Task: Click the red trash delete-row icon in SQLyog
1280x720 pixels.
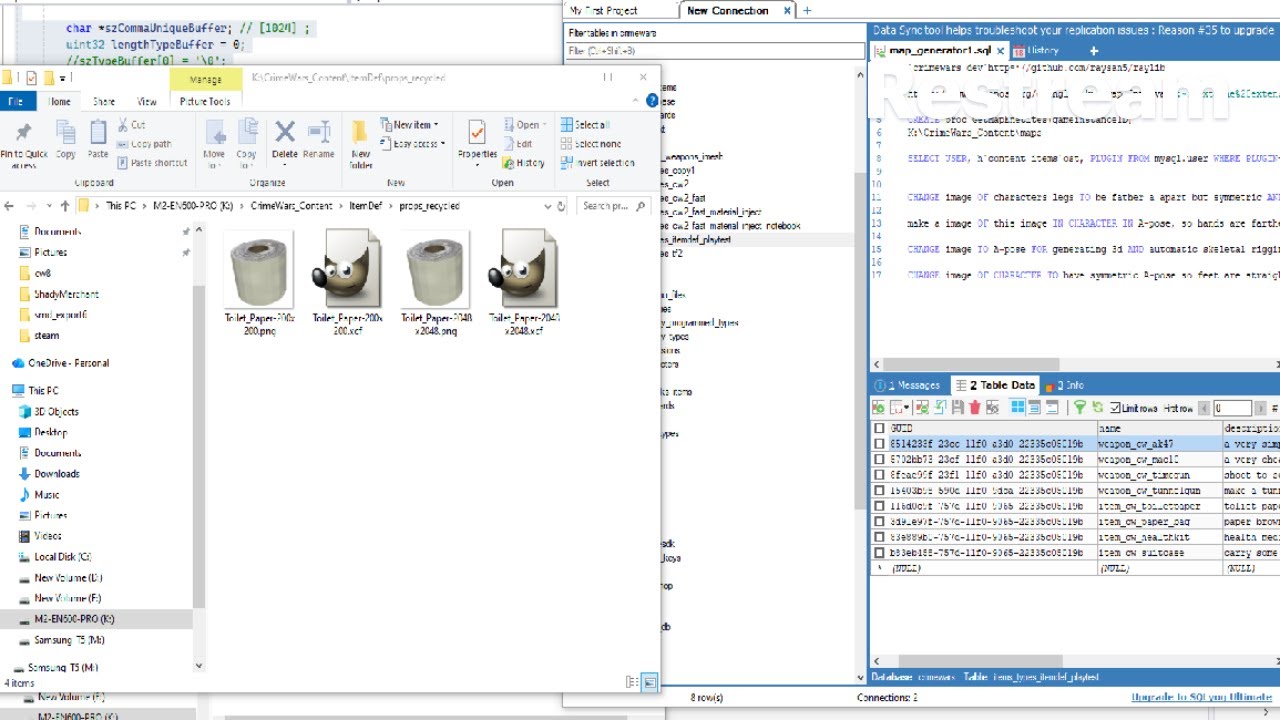Action: click(975, 408)
